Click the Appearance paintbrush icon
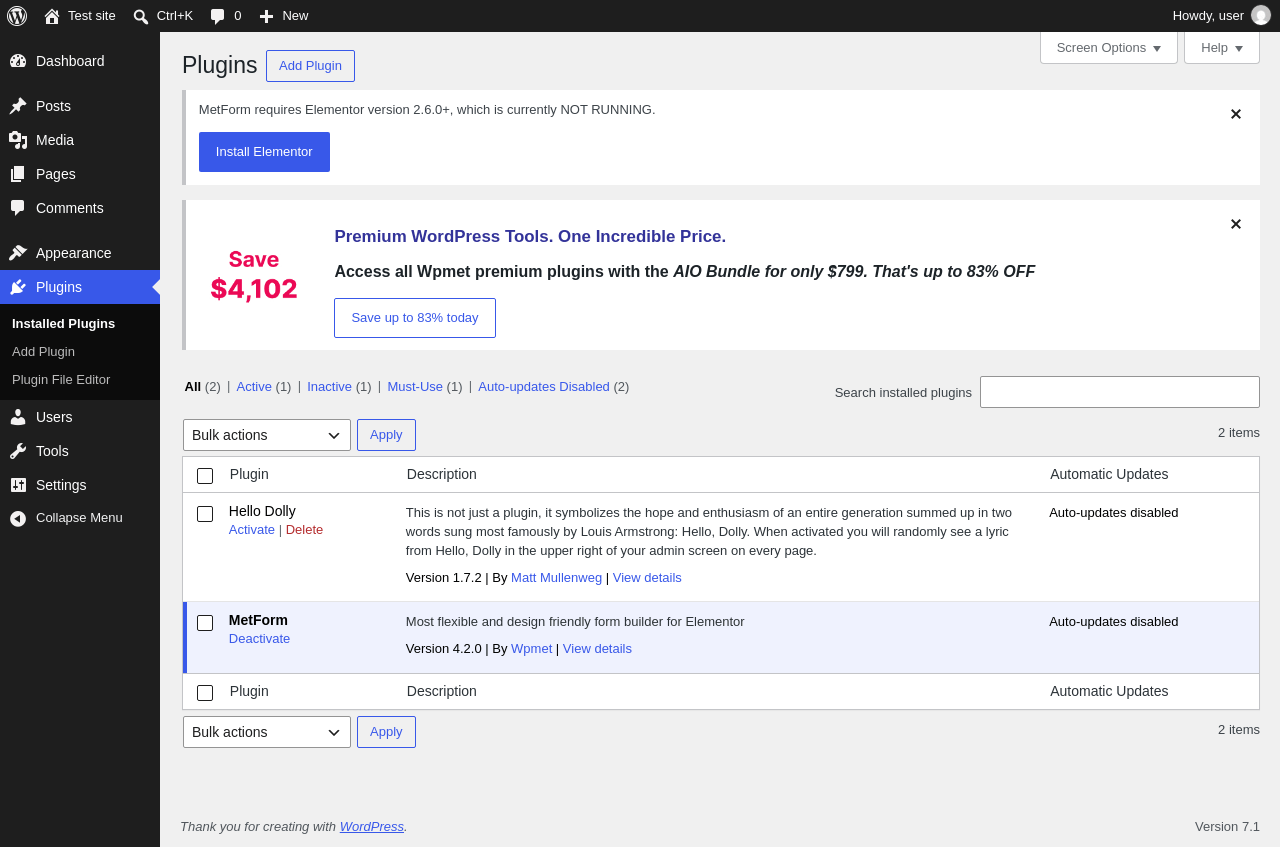This screenshot has width=1280, height=847. [18, 253]
